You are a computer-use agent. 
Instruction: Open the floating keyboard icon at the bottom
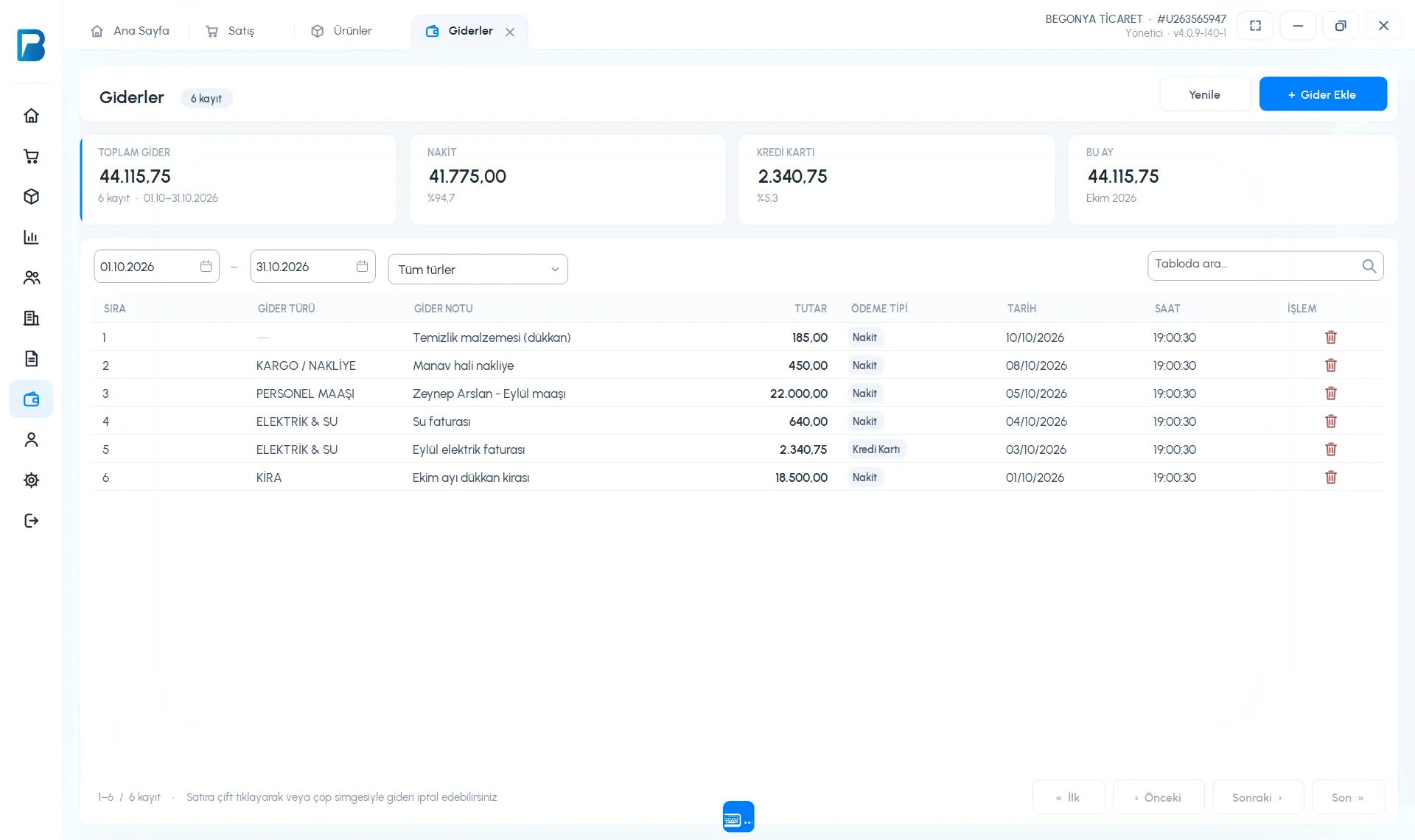tap(738, 816)
